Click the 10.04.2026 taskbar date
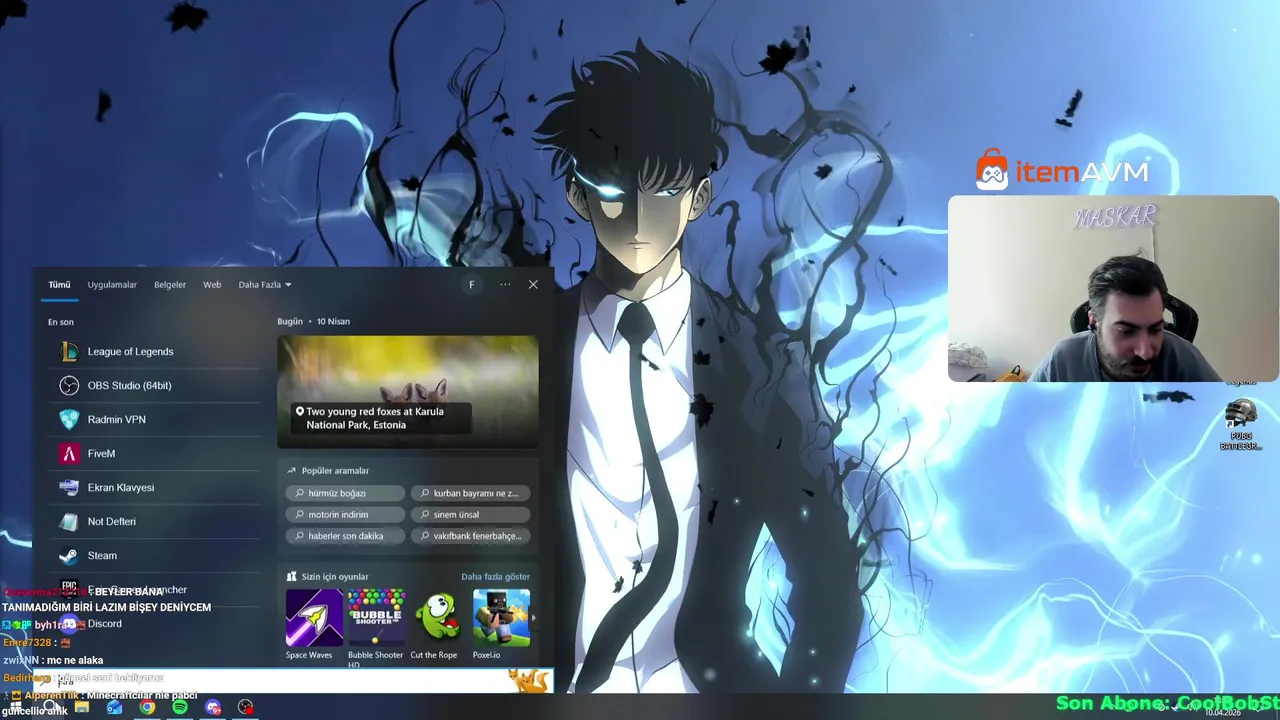 pos(1222,713)
